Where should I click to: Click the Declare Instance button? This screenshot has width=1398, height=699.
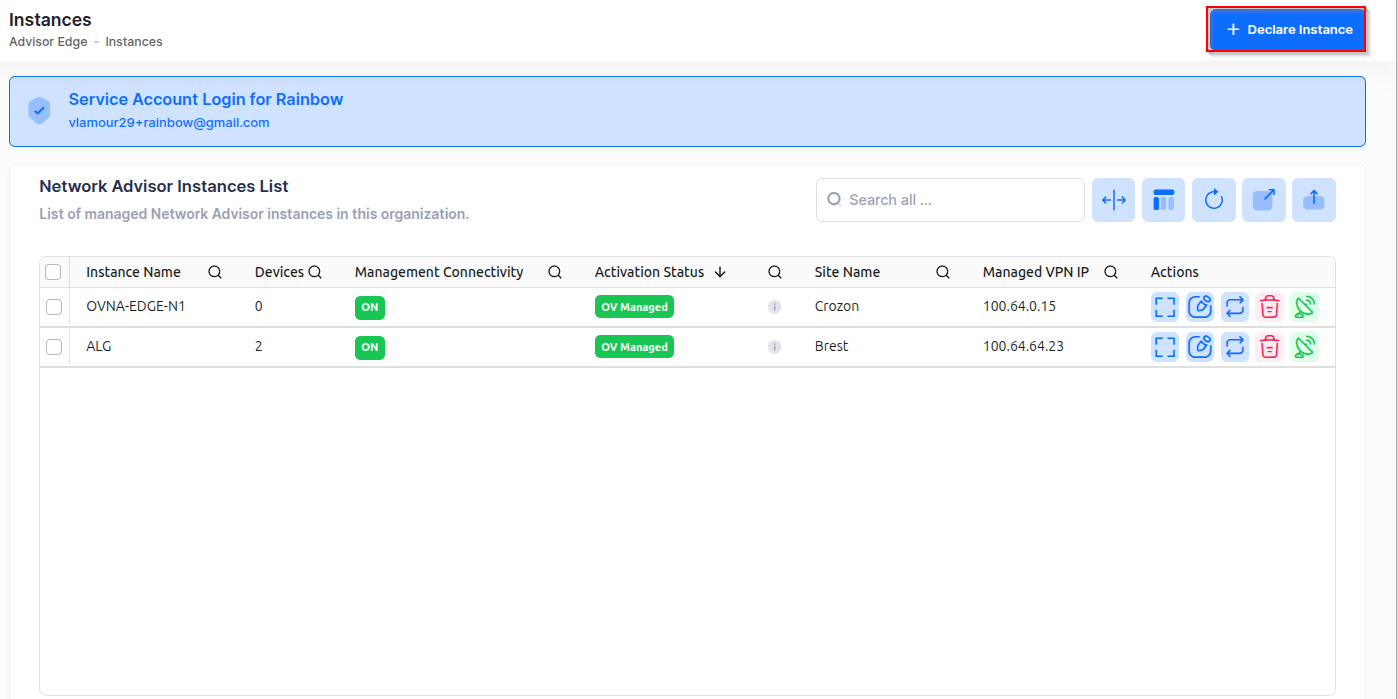[x=1286, y=30]
